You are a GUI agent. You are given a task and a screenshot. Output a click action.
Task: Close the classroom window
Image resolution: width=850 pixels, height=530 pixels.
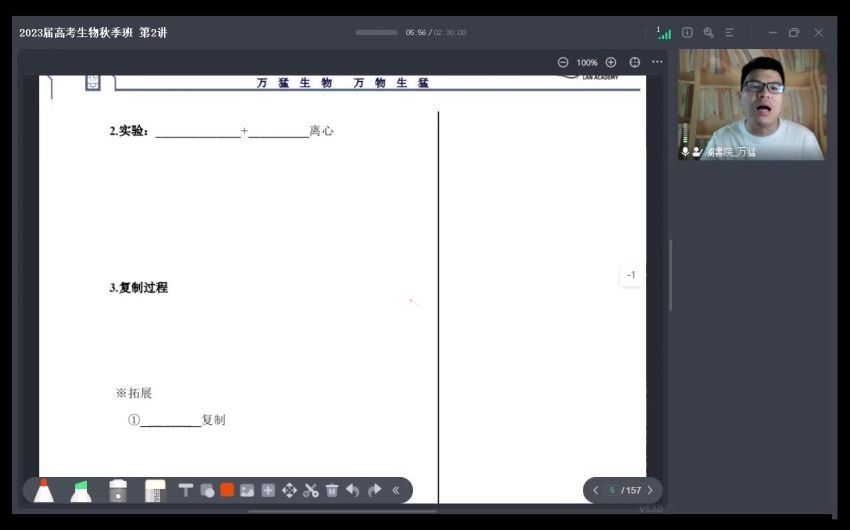pos(819,33)
